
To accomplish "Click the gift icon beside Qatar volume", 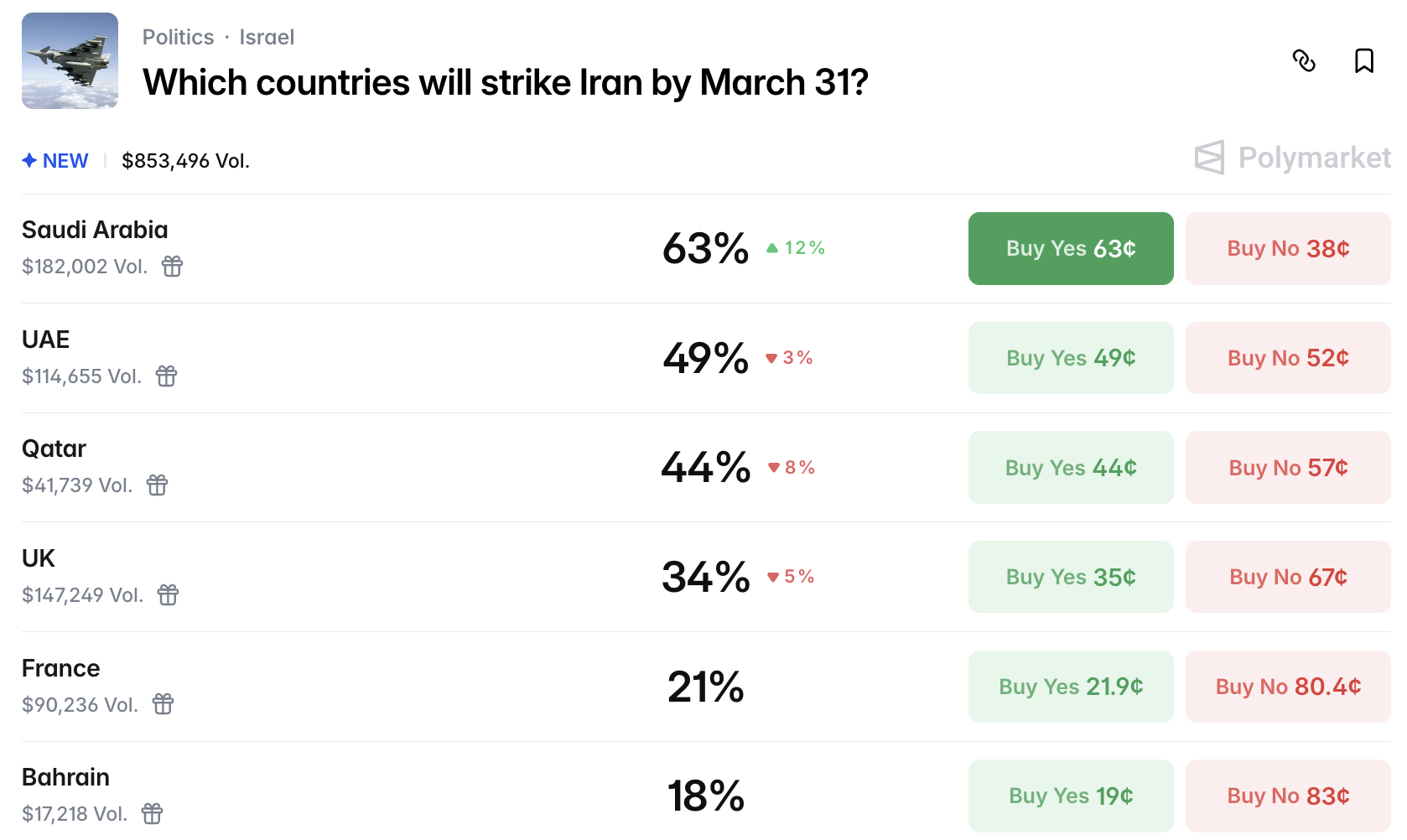I will tap(158, 485).
